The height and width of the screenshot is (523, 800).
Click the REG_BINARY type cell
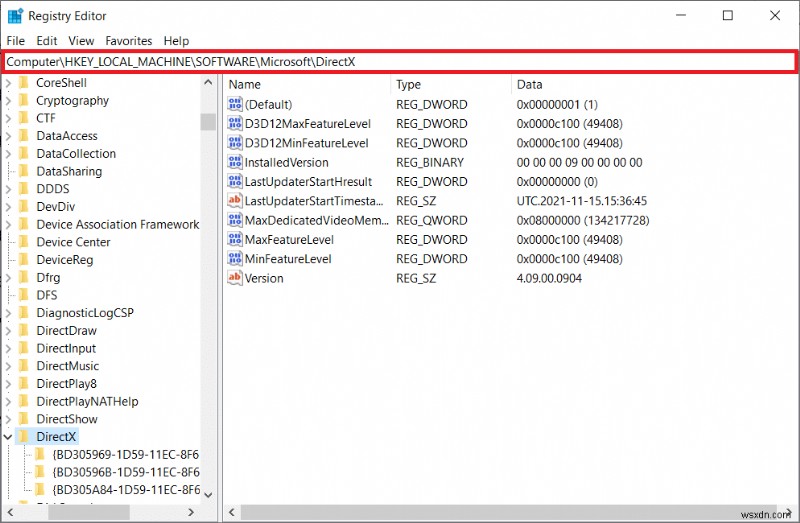(430, 162)
